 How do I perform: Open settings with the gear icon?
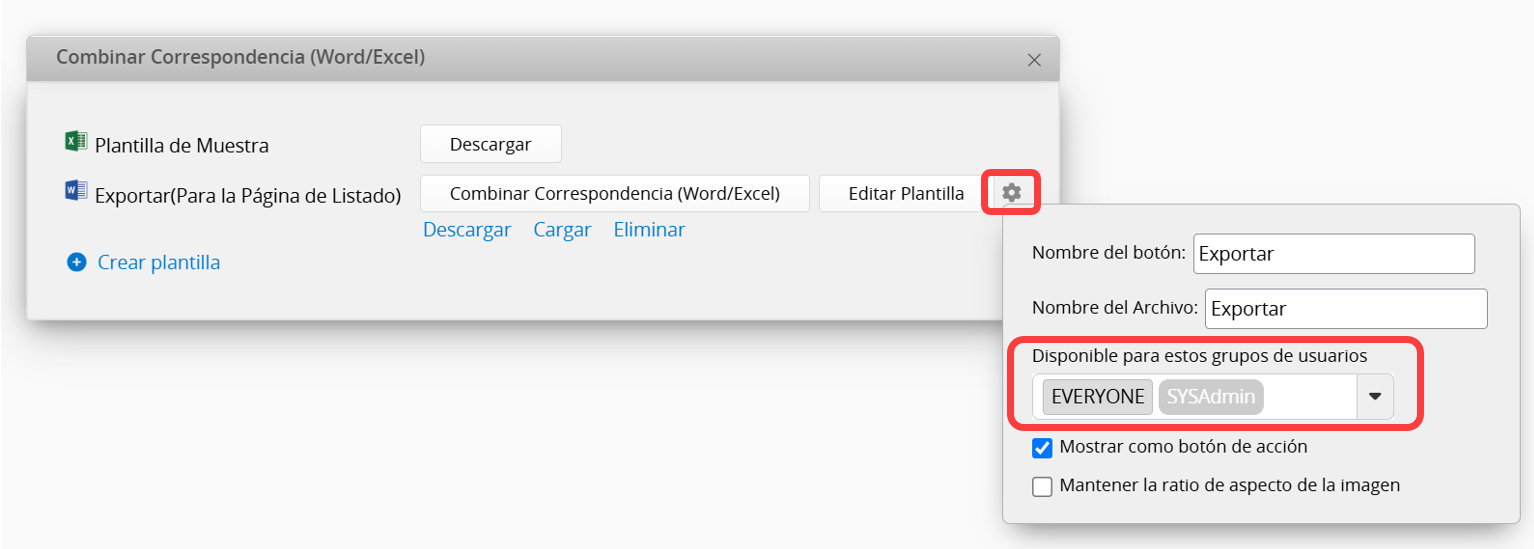(x=1011, y=193)
